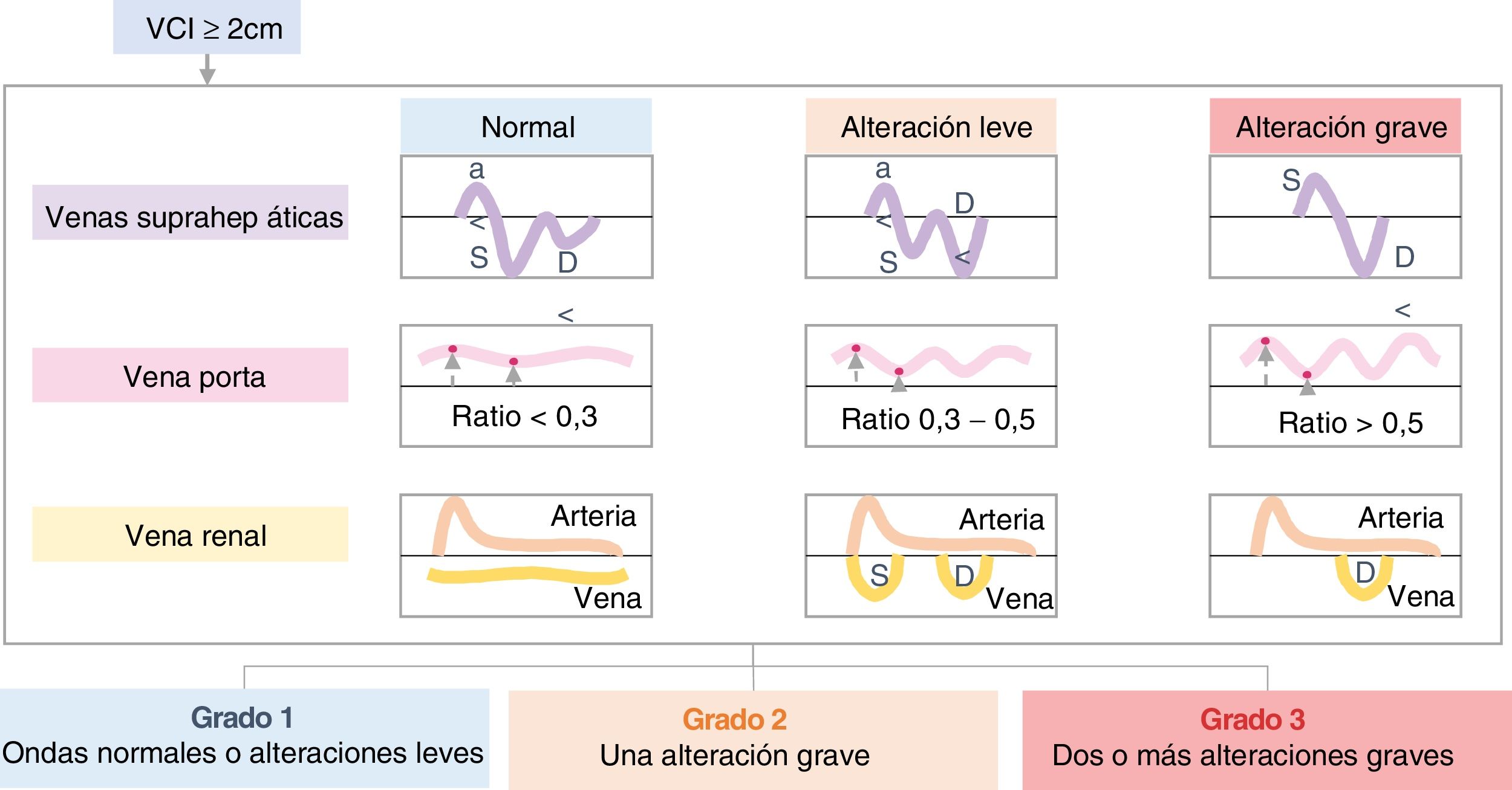1512x790 pixels.
Task: Select the Alteración leve column header
Action: 931,126
